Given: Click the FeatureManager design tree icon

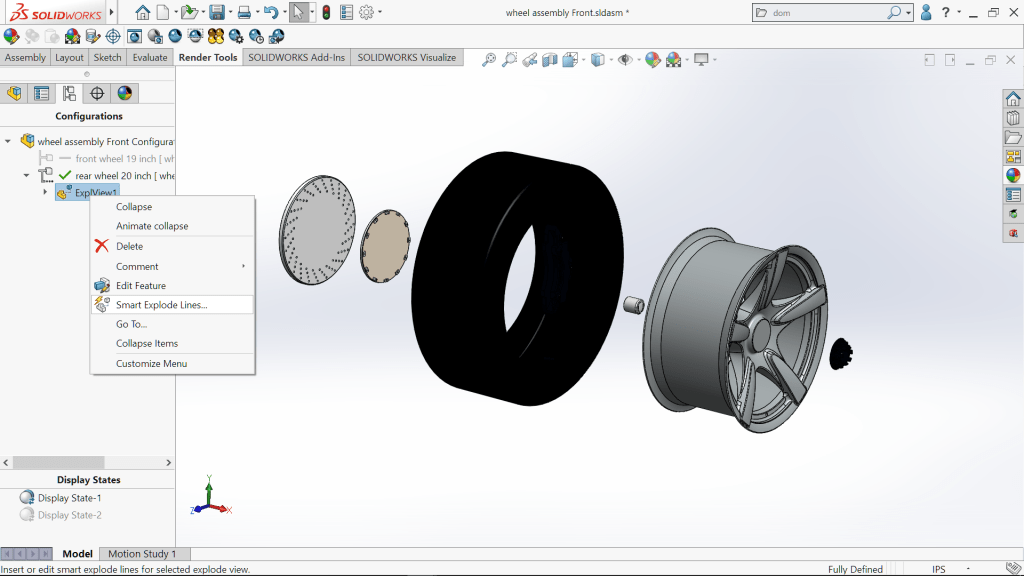Looking at the screenshot, I should (x=14, y=93).
